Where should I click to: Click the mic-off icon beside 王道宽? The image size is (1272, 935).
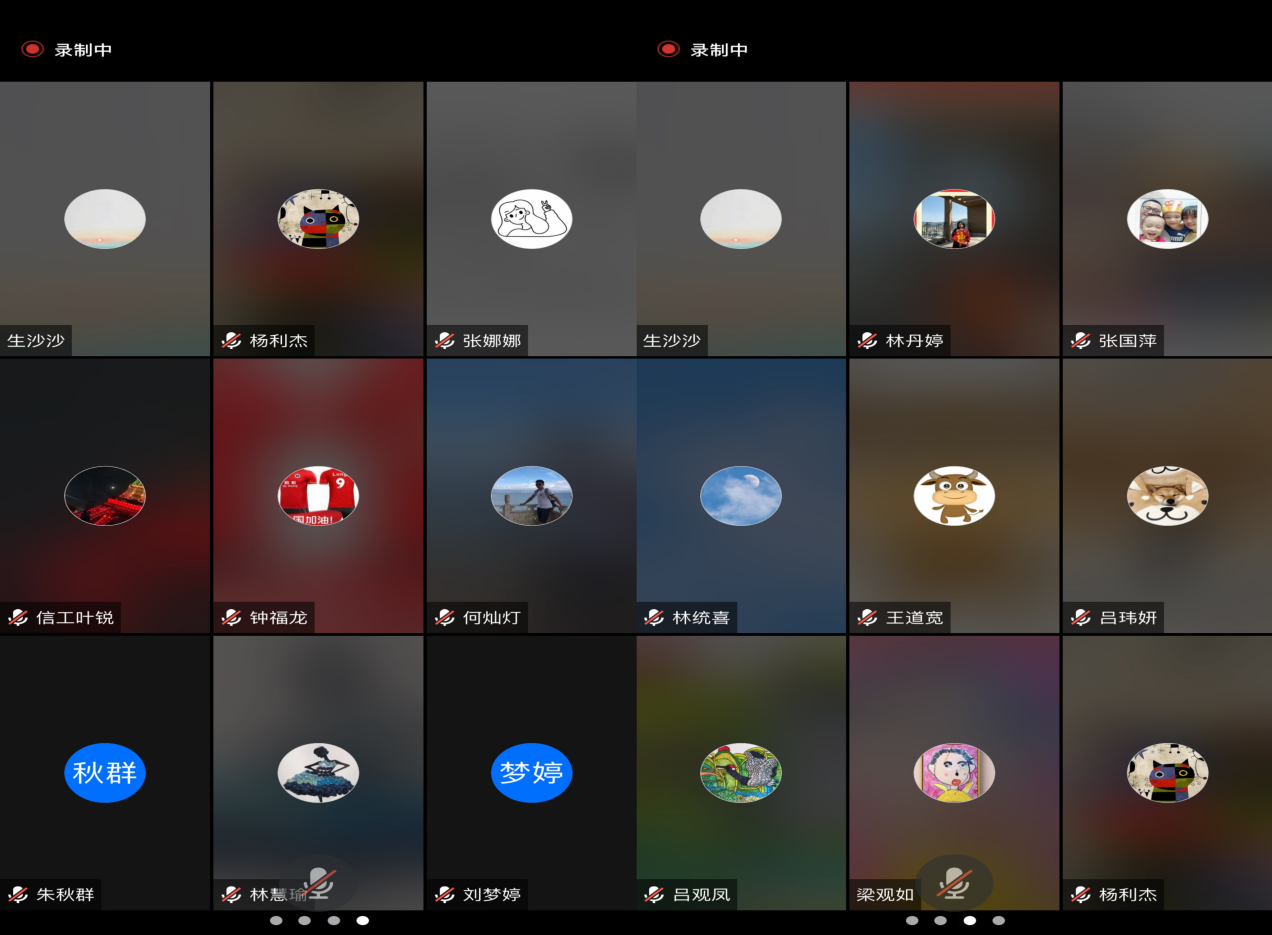pyautogui.click(x=868, y=618)
